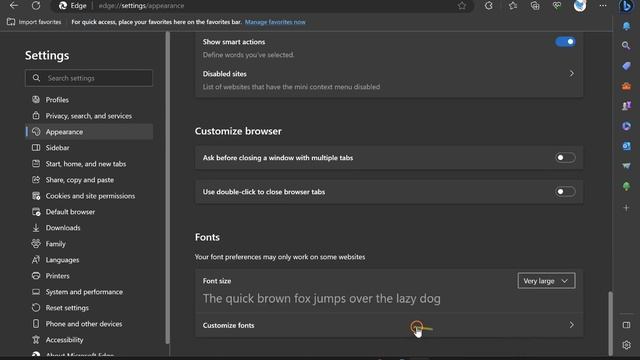Open the sidebar Tools toolbox icon
The width and height of the screenshot is (640, 360).
pyautogui.click(x=626, y=86)
